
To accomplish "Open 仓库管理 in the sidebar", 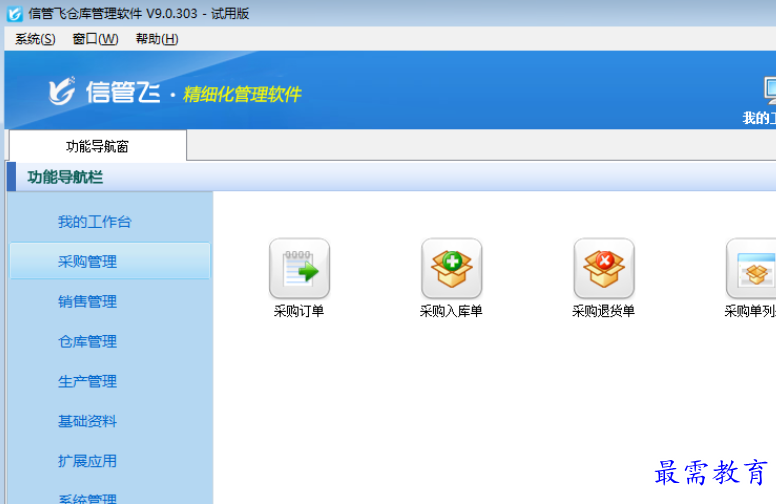I will tap(87, 341).
